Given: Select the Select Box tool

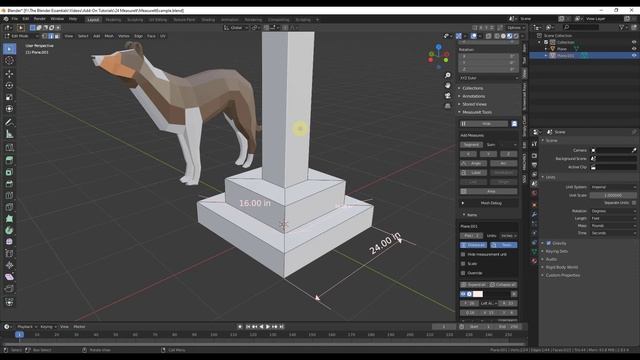Looking at the screenshot, I should tap(9, 49).
